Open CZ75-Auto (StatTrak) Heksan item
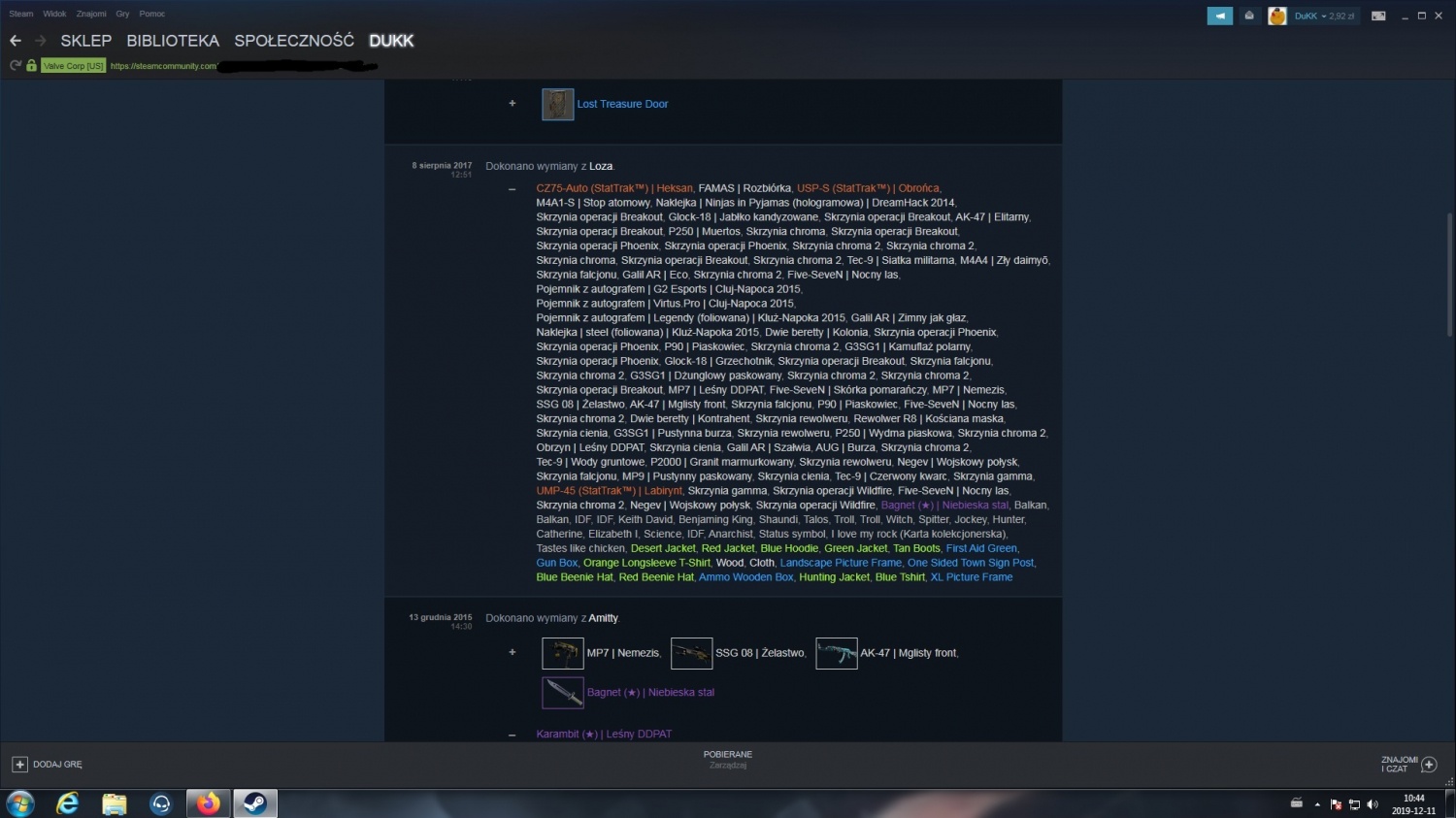Image resolution: width=1456 pixels, height=818 pixels. [x=614, y=188]
